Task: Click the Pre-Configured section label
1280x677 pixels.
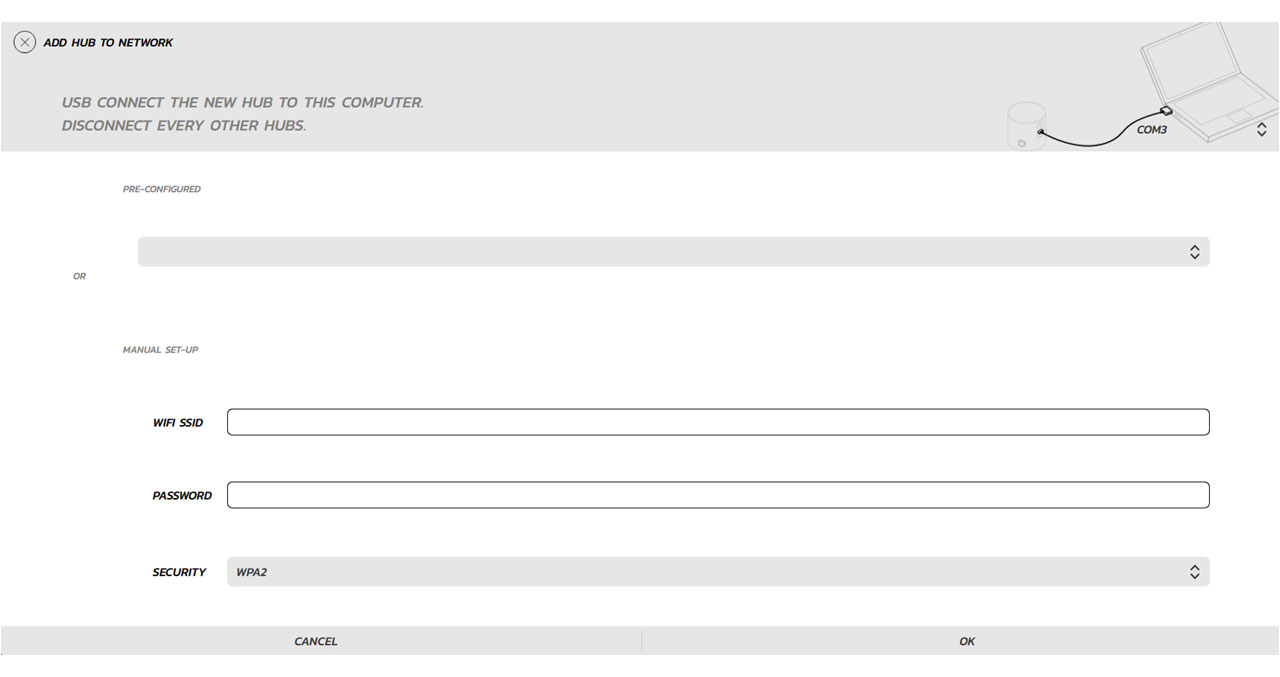Action: pos(161,189)
